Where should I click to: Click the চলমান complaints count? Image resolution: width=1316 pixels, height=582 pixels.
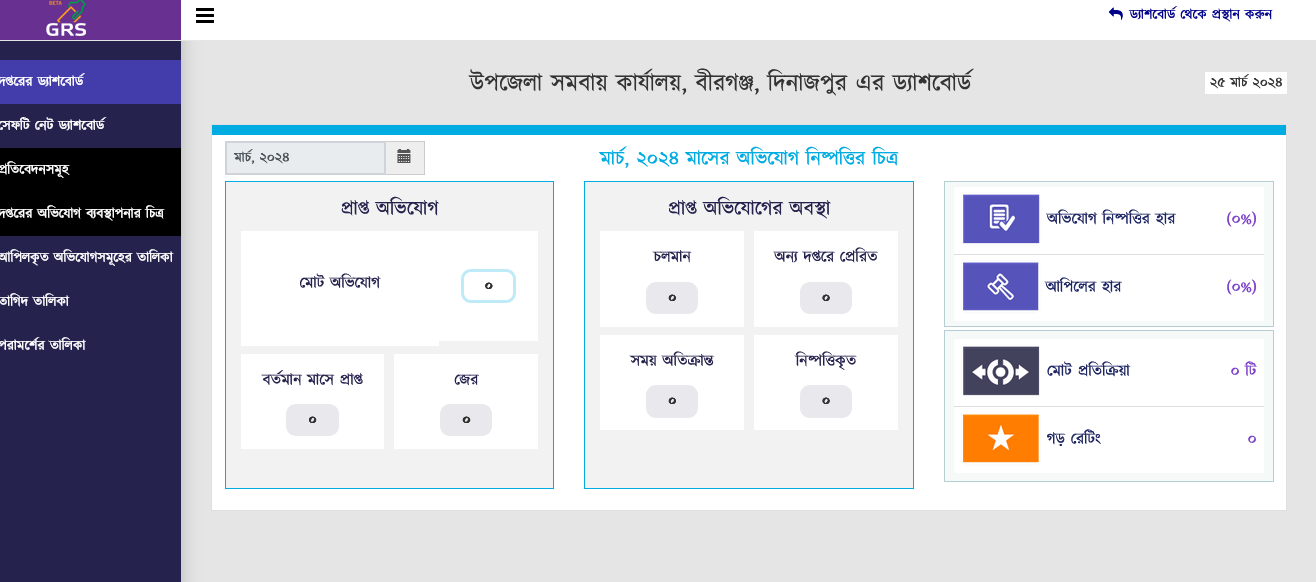point(671,298)
